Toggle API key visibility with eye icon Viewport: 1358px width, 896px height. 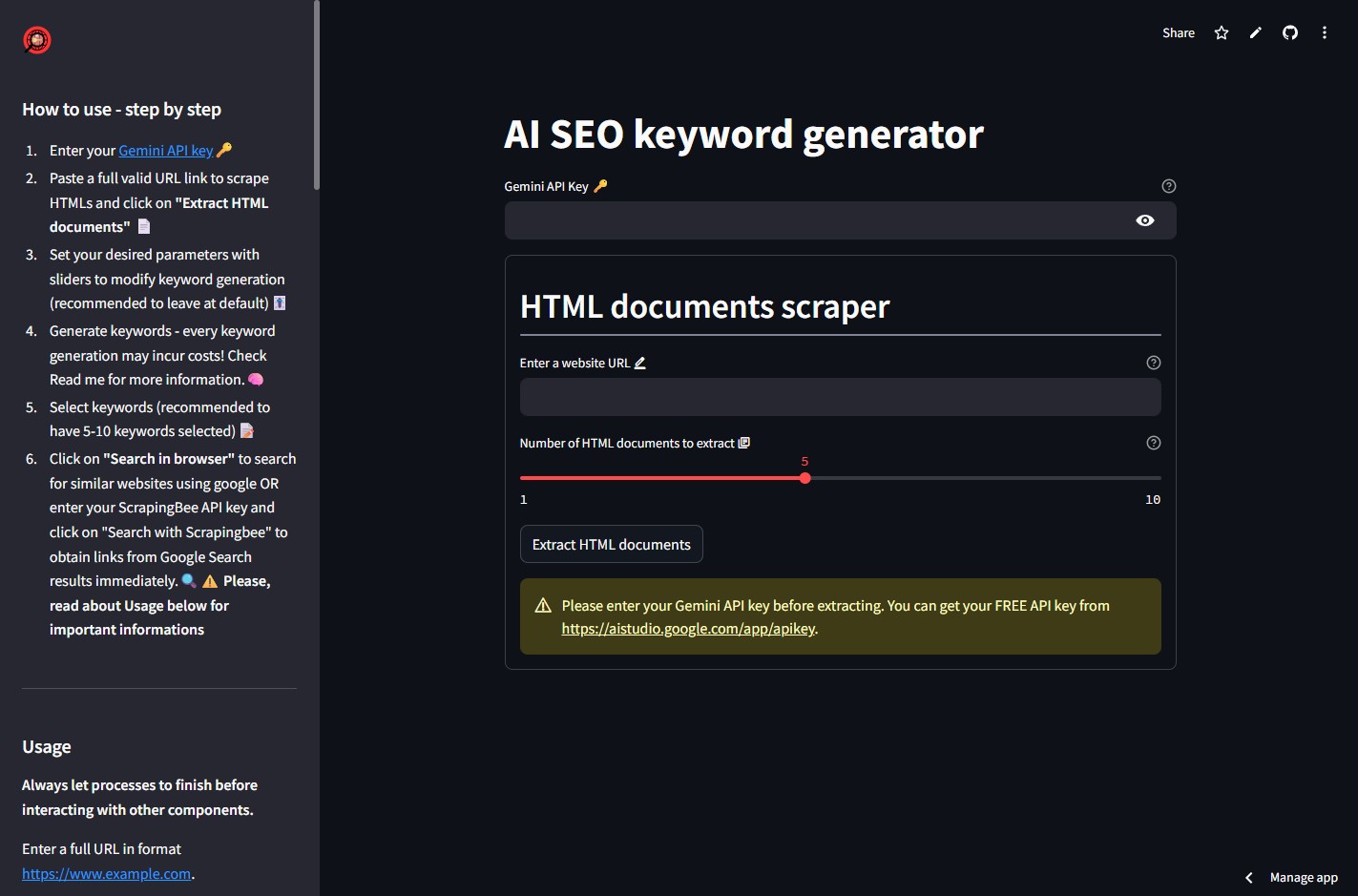(1145, 220)
